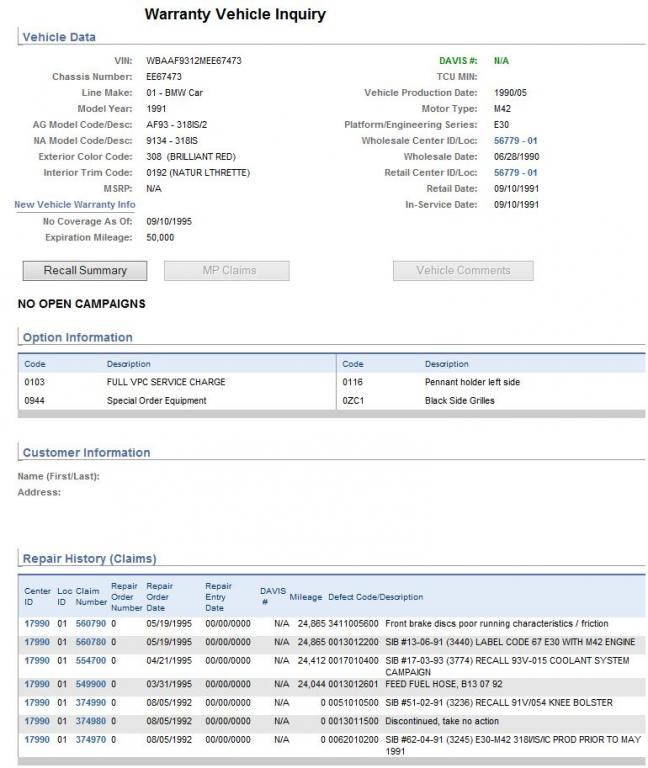Click the Vehicle Comments button
This screenshot has height=768, width=648.
click(462, 270)
